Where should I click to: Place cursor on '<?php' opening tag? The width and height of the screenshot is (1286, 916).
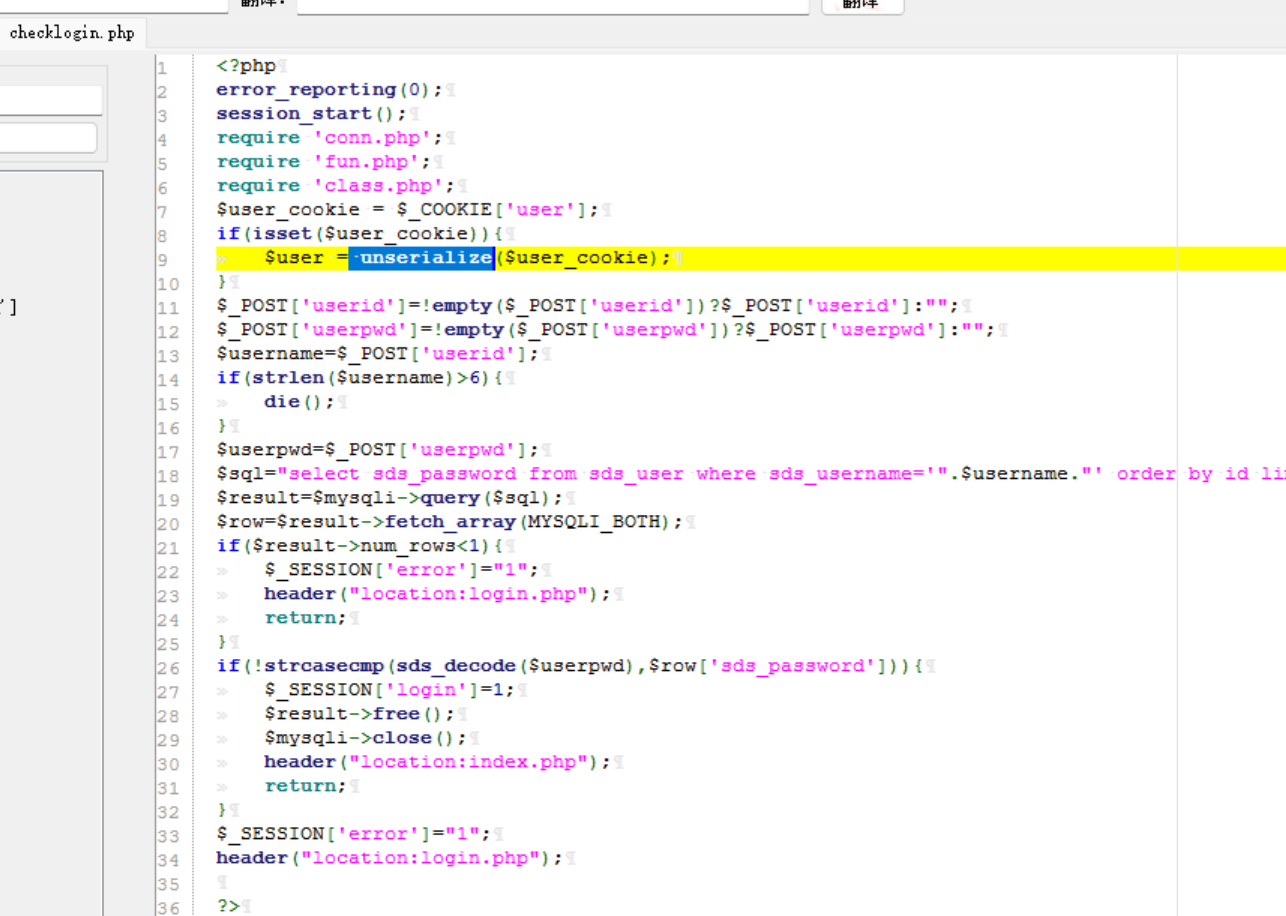[246, 66]
